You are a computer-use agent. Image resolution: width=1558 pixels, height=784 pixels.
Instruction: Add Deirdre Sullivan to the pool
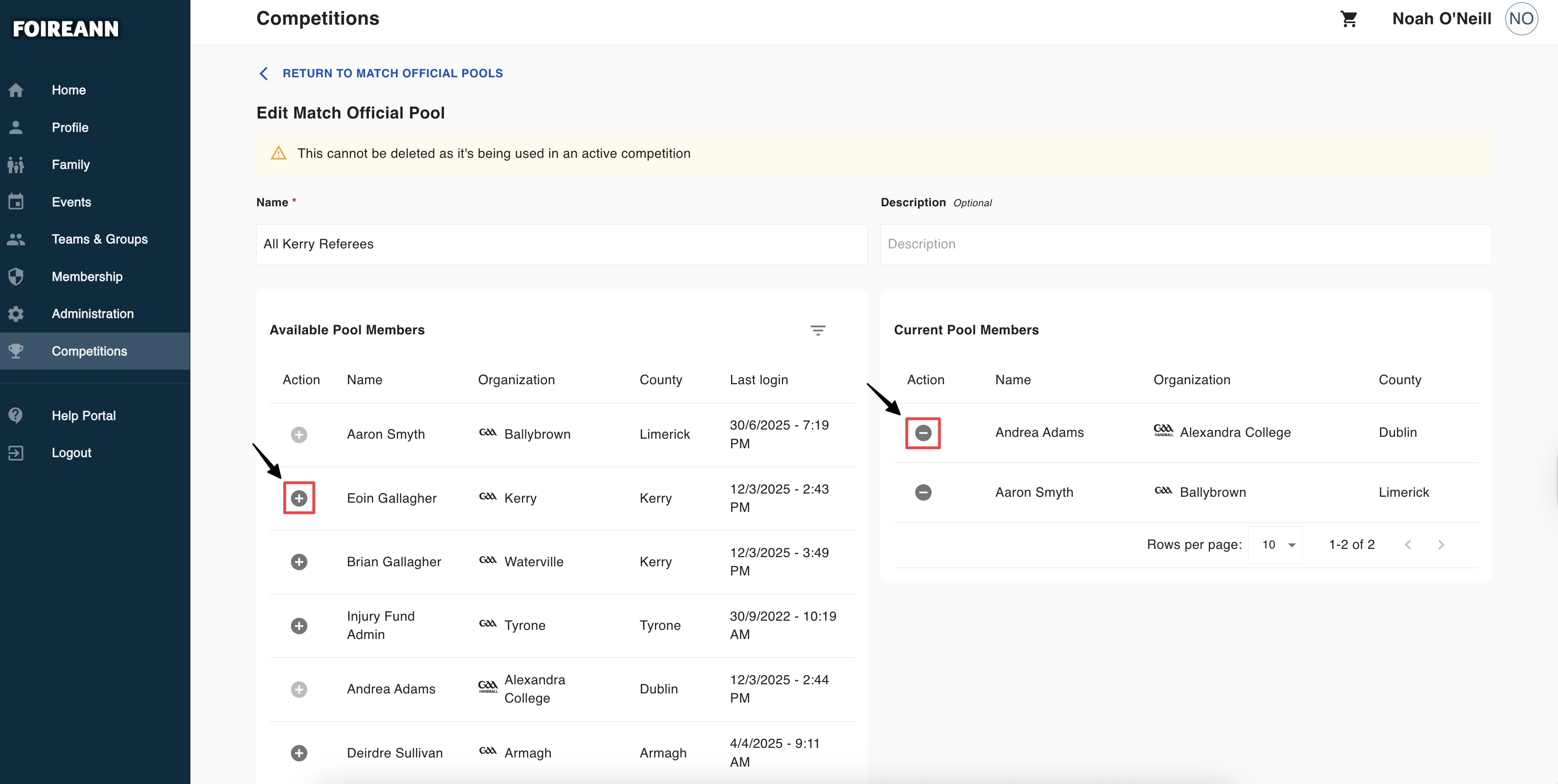(299, 752)
